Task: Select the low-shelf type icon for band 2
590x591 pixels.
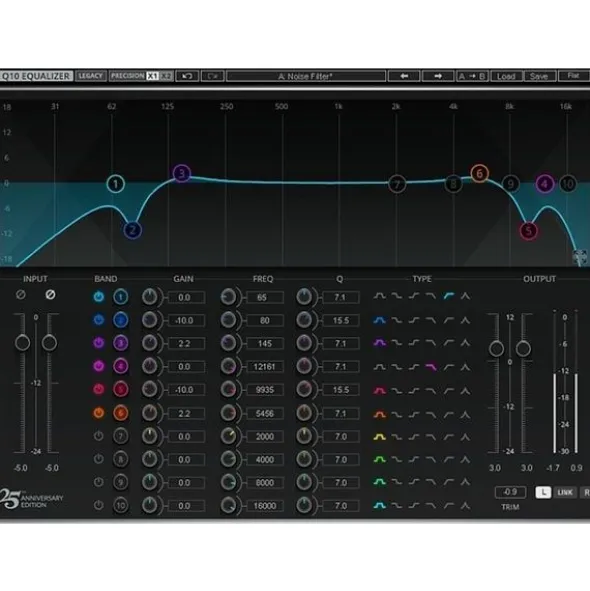Action: 397,320
